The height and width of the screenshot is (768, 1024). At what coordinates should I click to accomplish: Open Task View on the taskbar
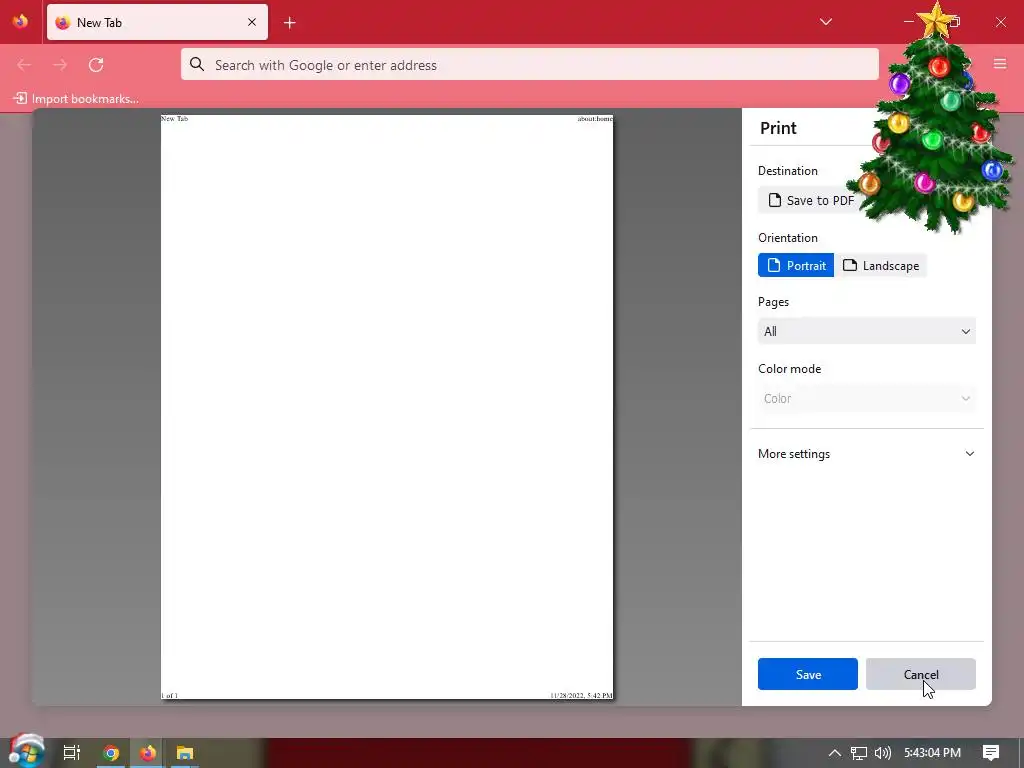(72, 753)
